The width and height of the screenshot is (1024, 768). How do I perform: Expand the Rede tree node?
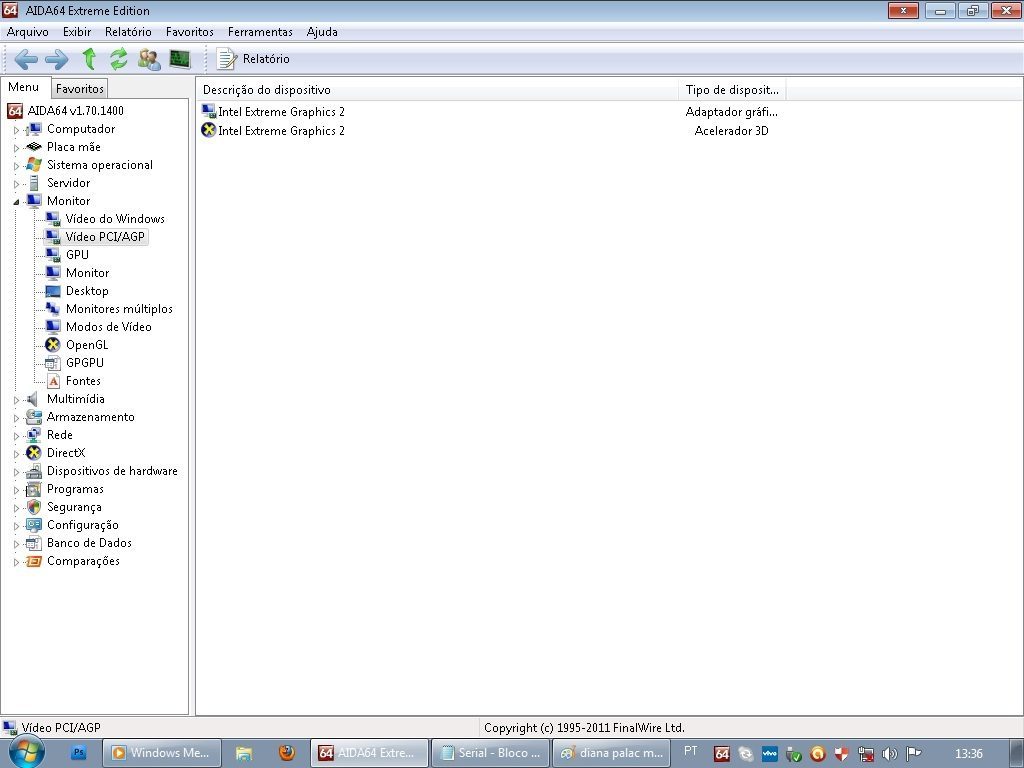click(x=16, y=436)
